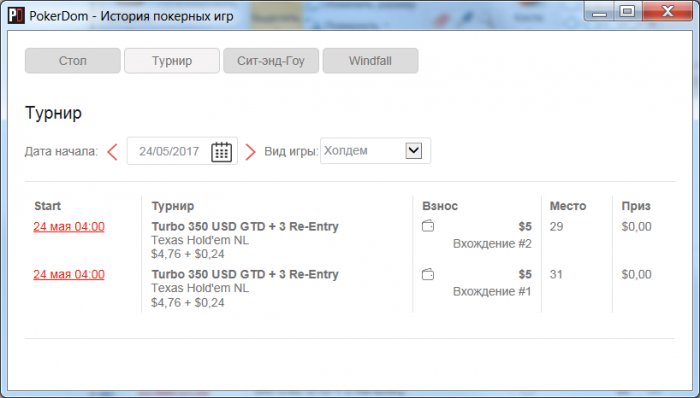Click the Место column header
700x398 pixels.
pyautogui.click(x=568, y=206)
